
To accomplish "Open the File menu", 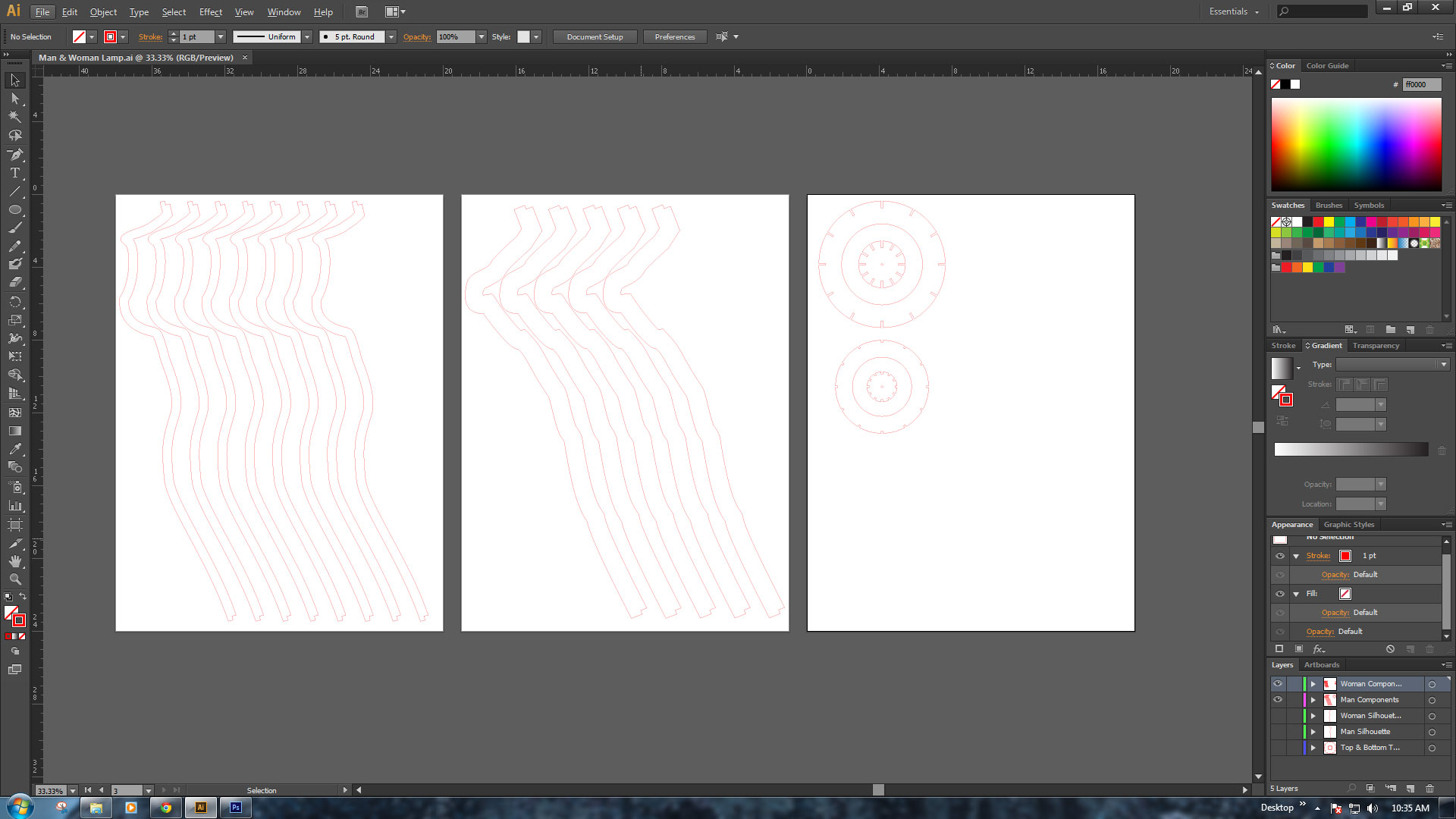I will point(42,12).
